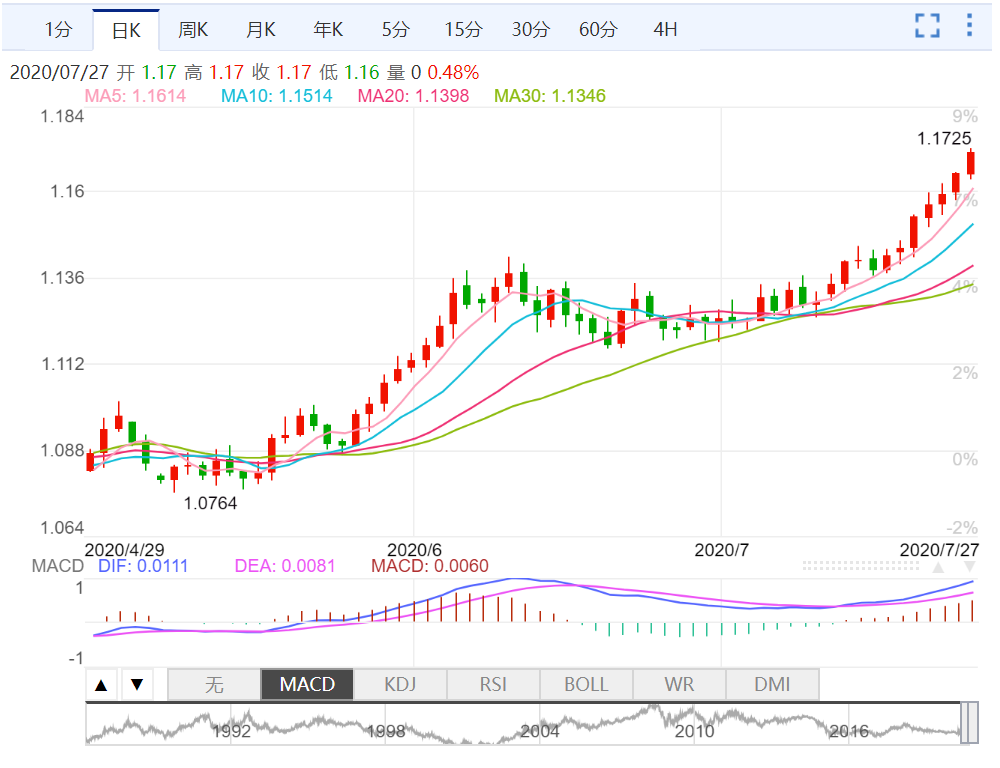Switch to the 月K monthly chart tab

261,29
